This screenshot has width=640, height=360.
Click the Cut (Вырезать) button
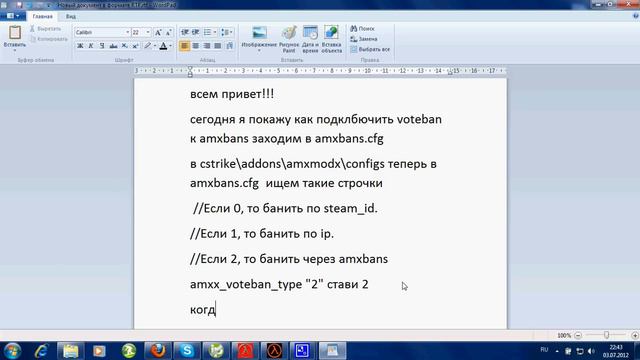[x=45, y=29]
